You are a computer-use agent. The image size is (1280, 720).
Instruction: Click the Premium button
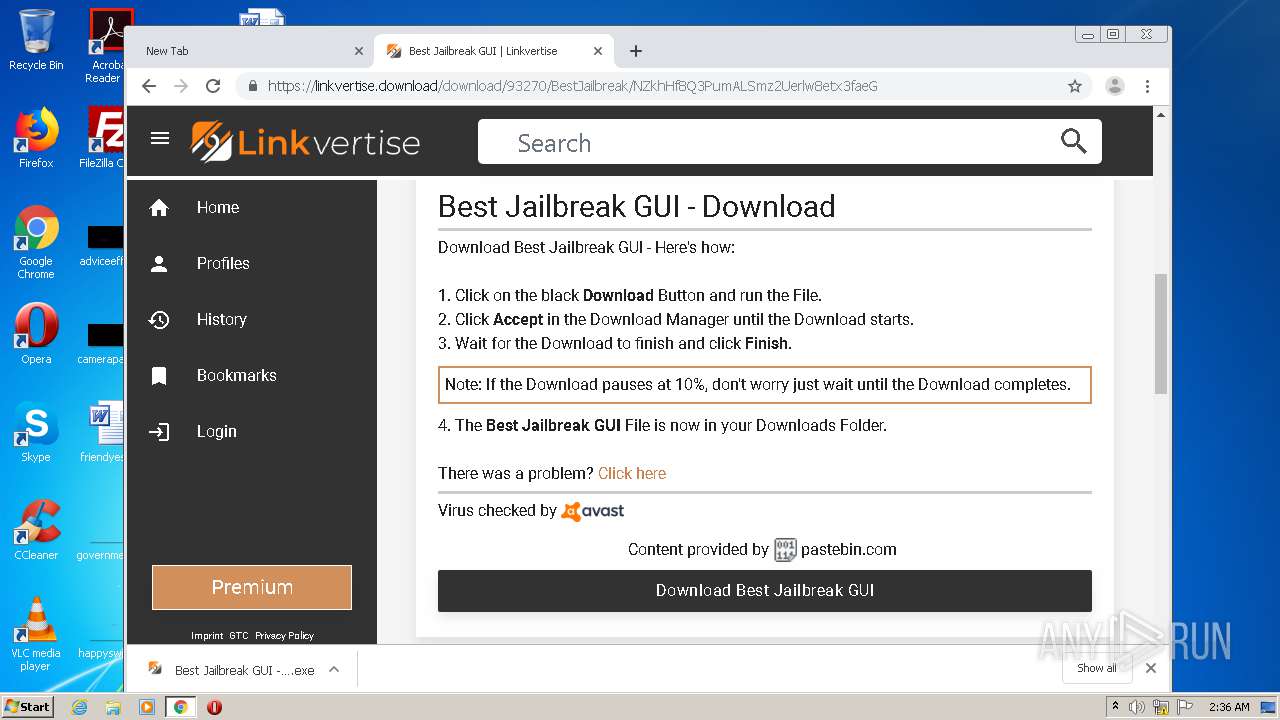click(252, 587)
